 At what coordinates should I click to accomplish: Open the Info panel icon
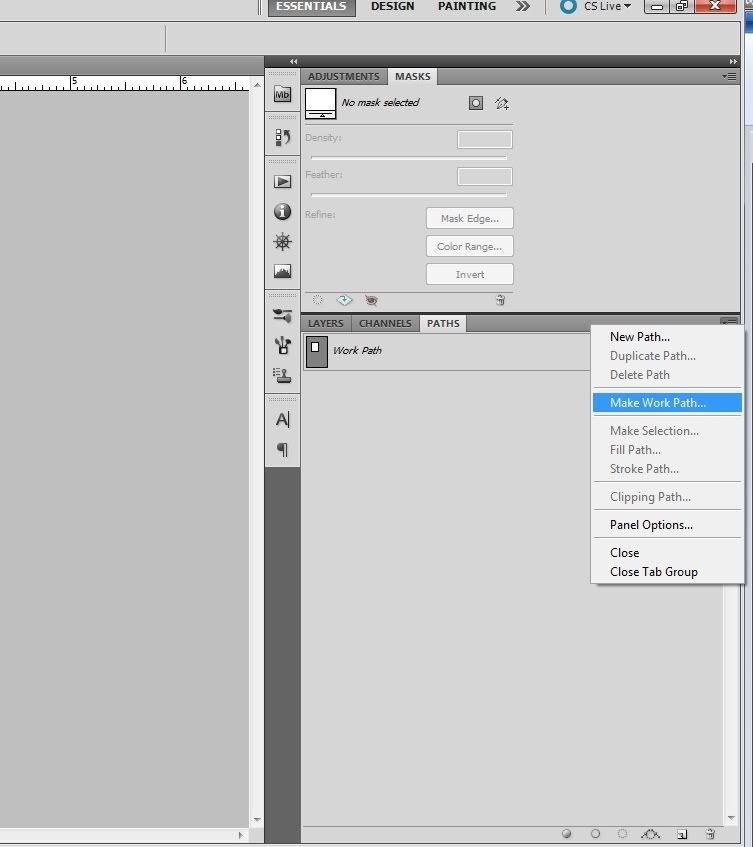pos(282,211)
